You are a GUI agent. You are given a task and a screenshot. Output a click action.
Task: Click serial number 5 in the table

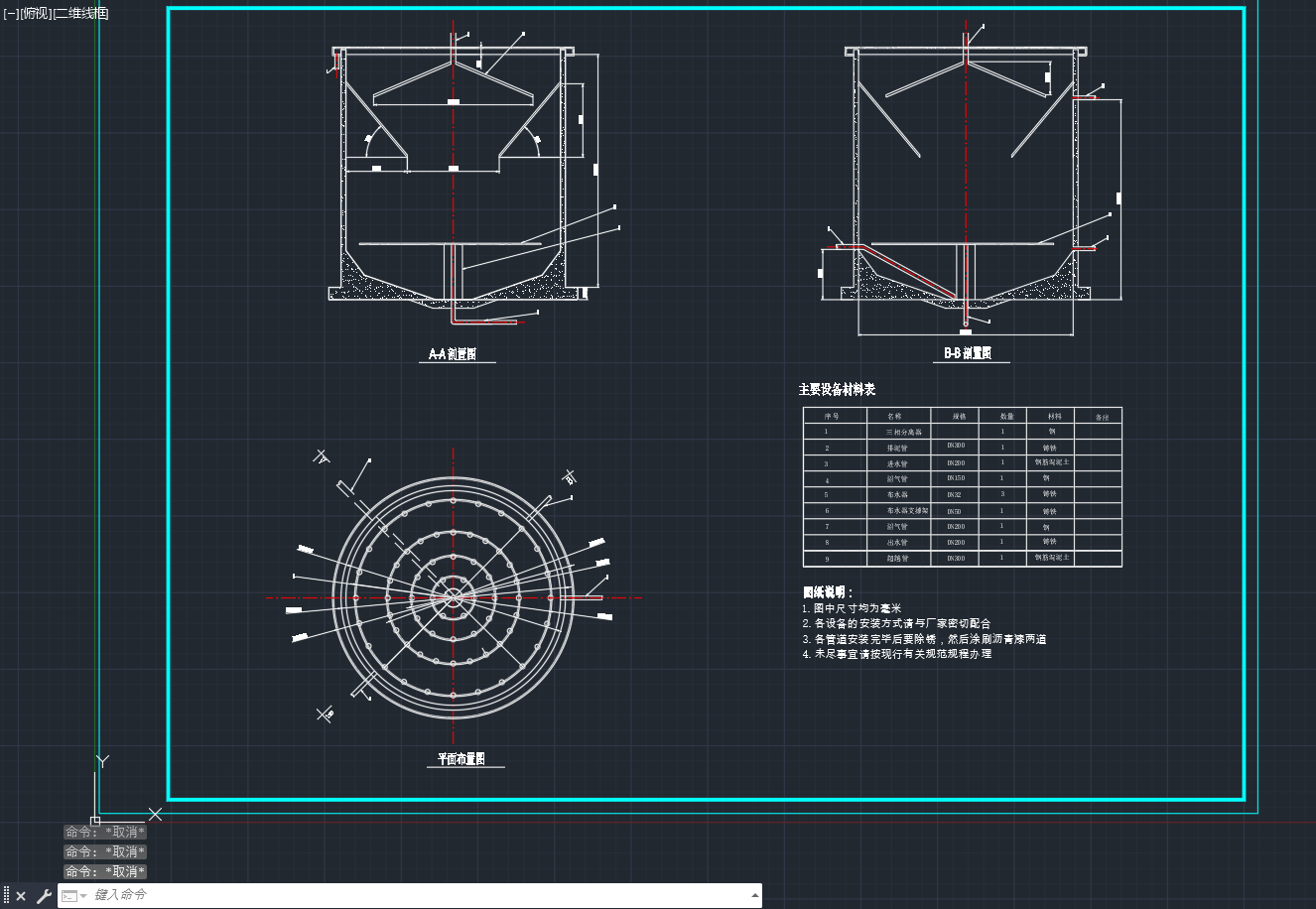pos(827,495)
